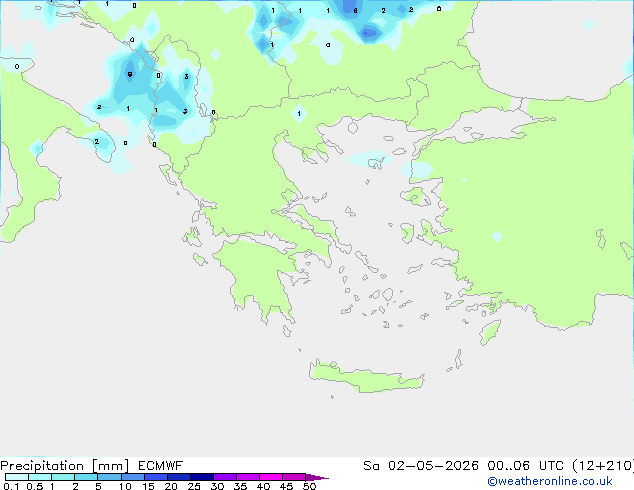Click the purple arrow tip past 50
The image size is (634, 490).
tap(317, 477)
